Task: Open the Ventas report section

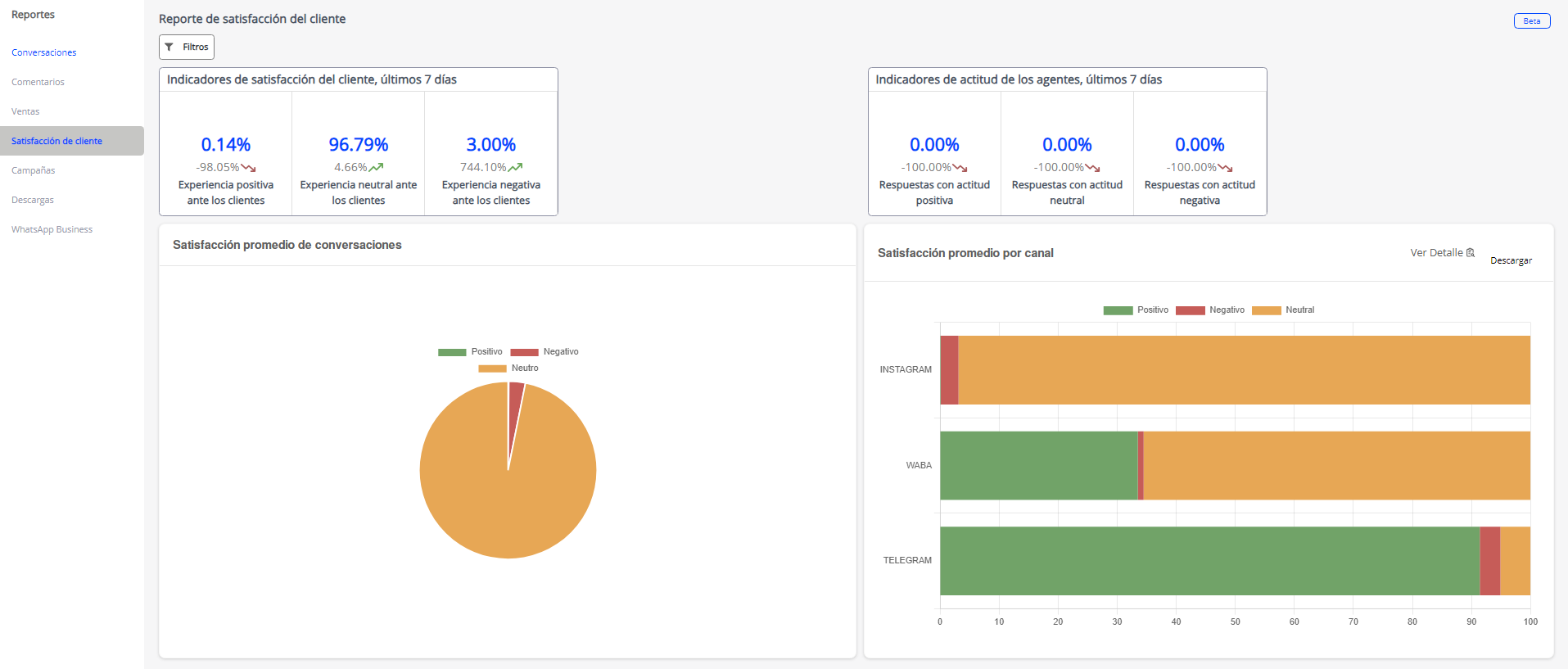Action: [25, 111]
